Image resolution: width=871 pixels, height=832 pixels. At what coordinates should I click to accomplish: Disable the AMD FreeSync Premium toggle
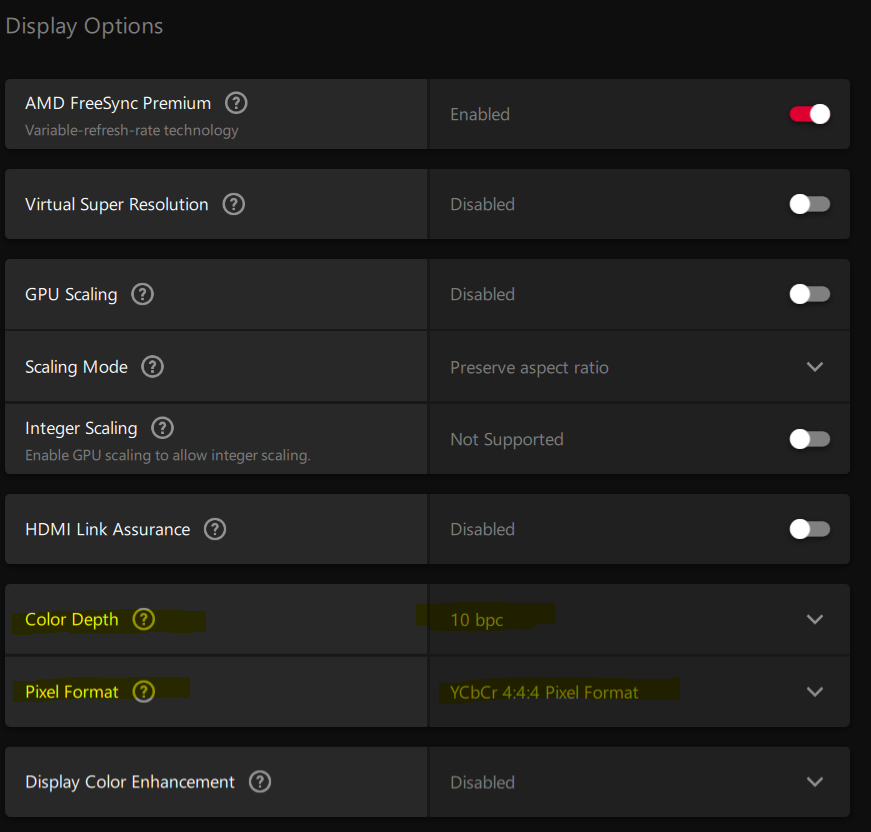pos(810,114)
